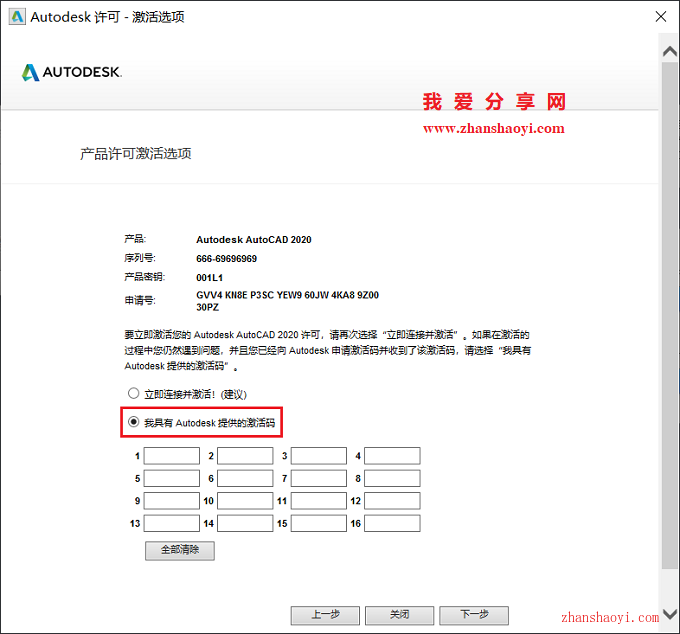Click activation code field 4
This screenshot has height=634, width=680.
click(x=392, y=456)
